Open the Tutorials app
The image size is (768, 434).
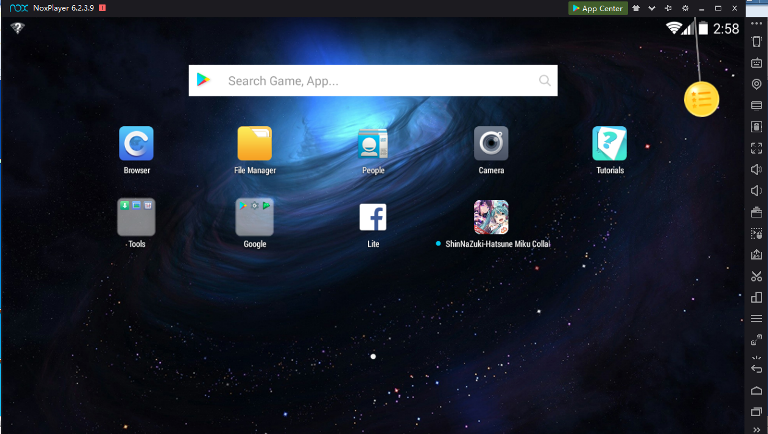coord(609,144)
